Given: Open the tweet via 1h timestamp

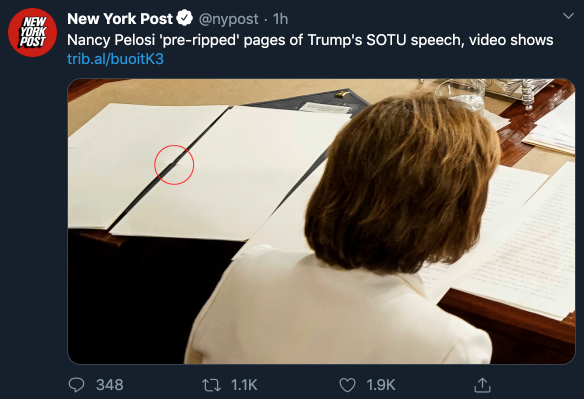Looking at the screenshot, I should [x=280, y=19].
